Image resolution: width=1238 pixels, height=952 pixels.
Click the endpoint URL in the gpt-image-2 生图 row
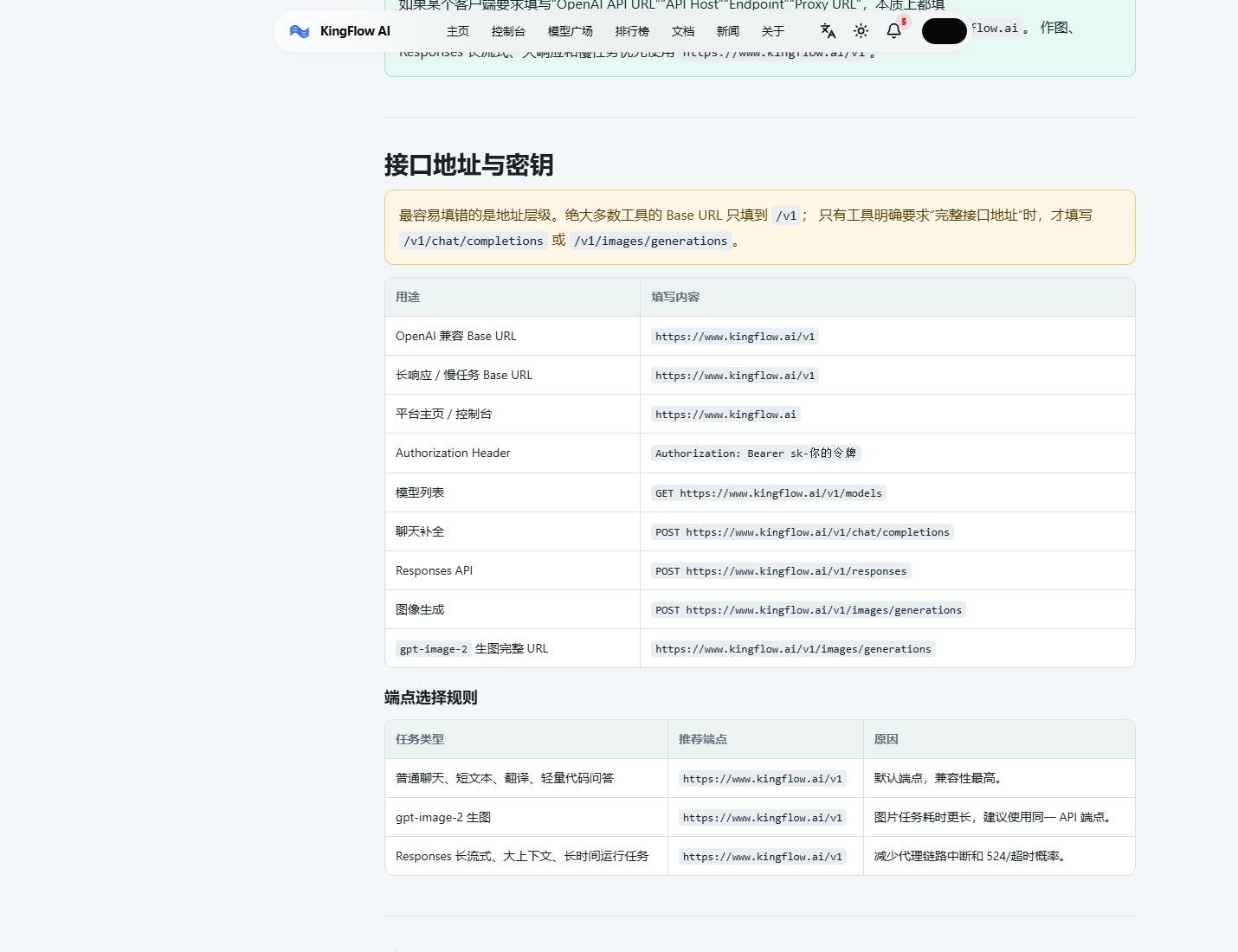point(763,818)
